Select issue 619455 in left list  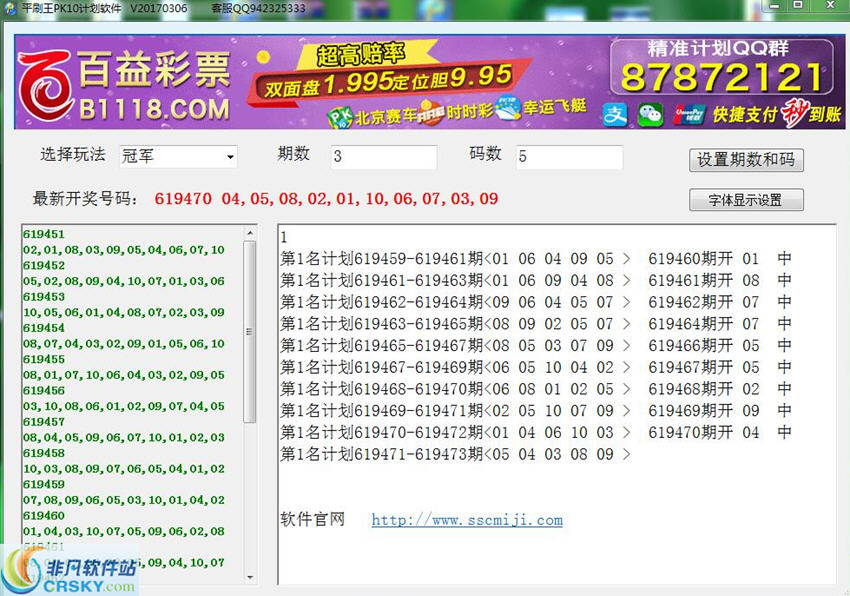pos(43,360)
